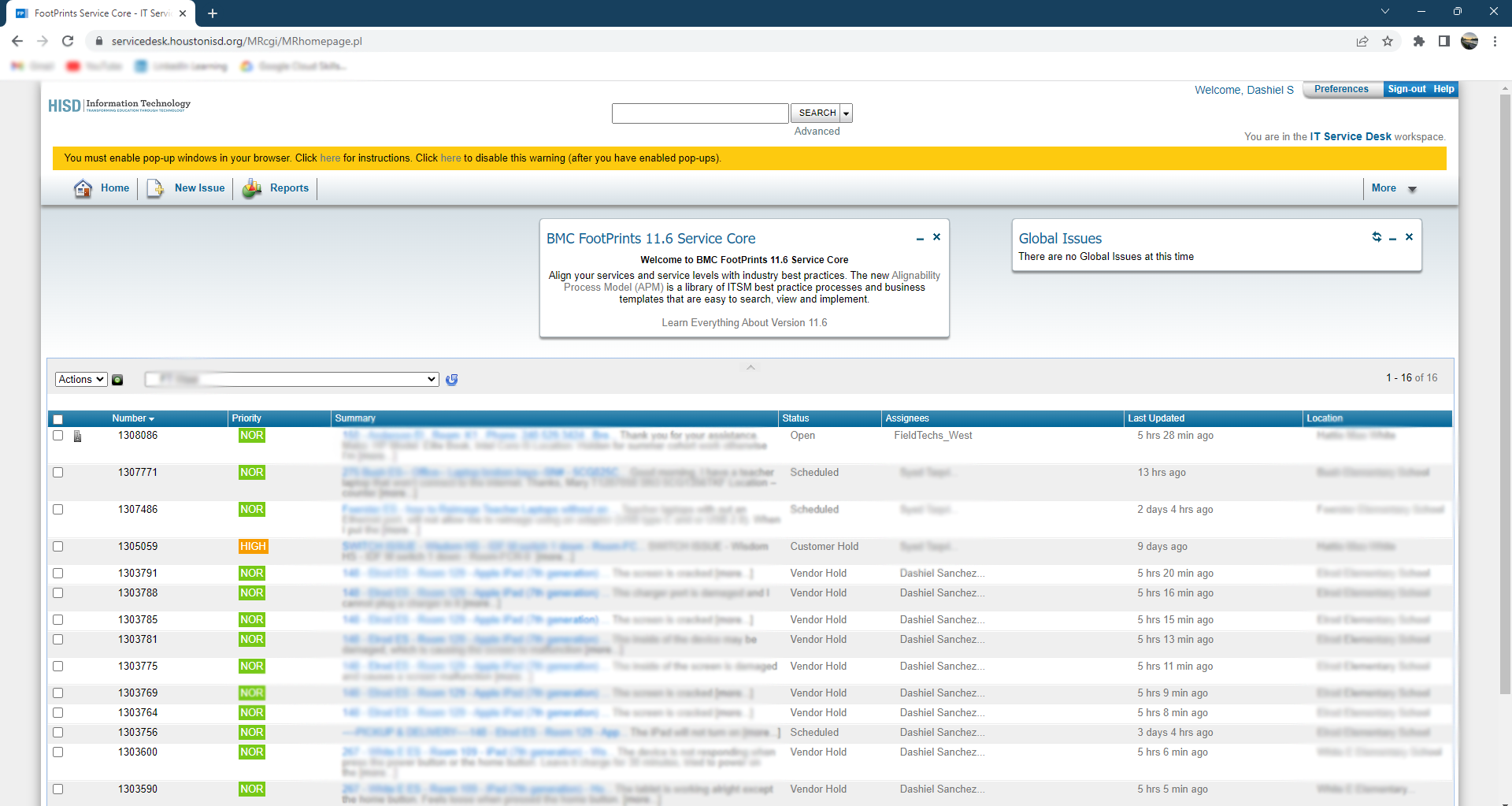The height and width of the screenshot is (806, 1512).
Task: Check the box for issue 1307771
Action: click(x=58, y=473)
